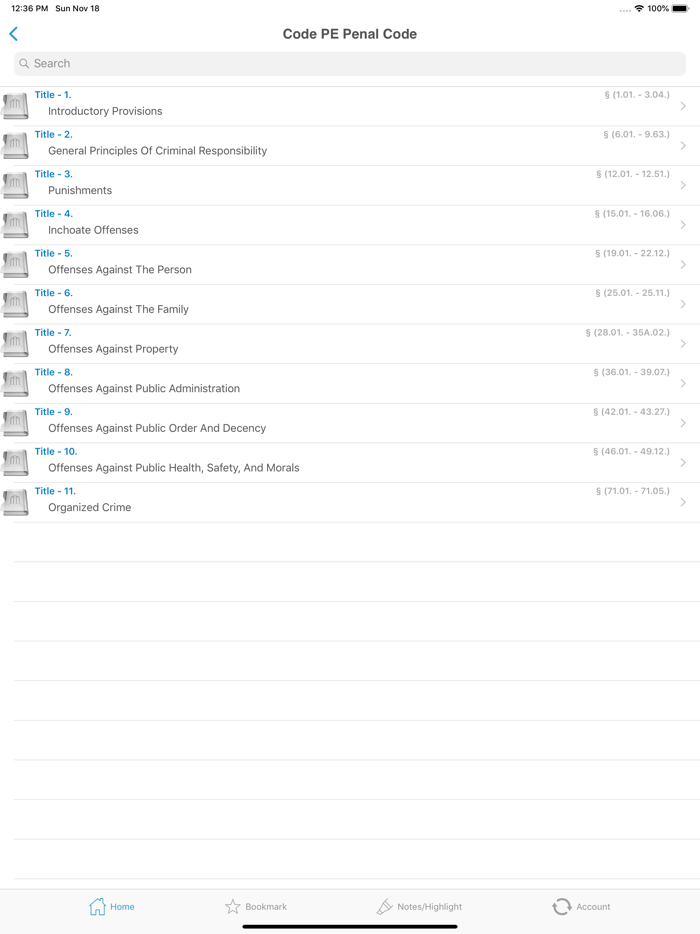Click the book icon for Title 1
The width and height of the screenshot is (700, 934).
click(15, 106)
